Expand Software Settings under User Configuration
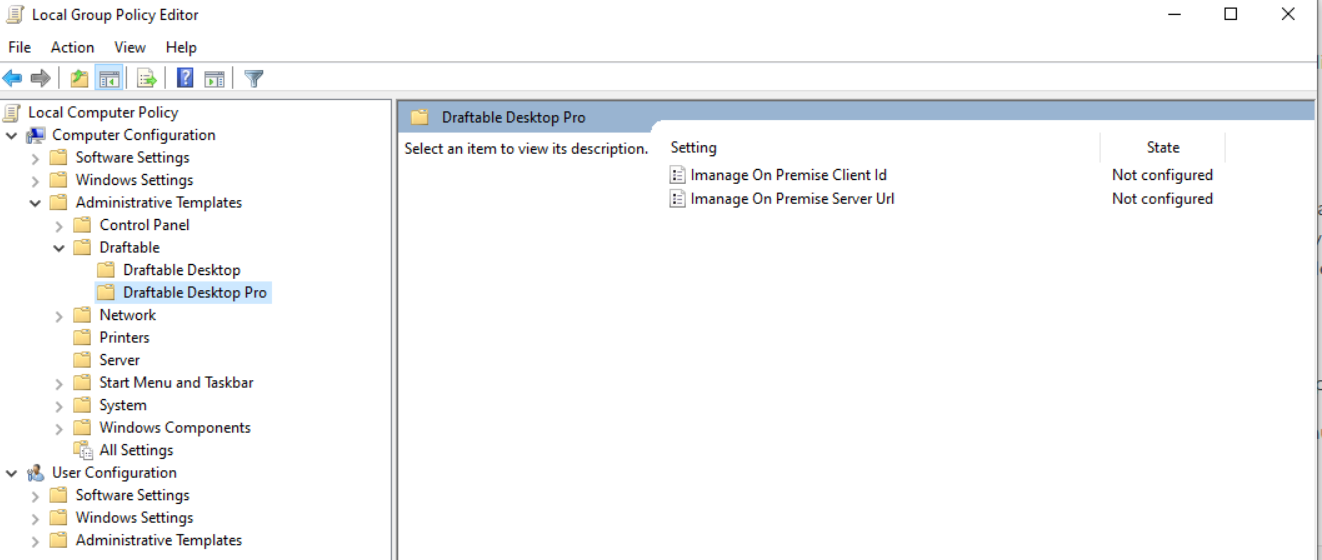This screenshot has width=1322, height=560. [x=36, y=495]
